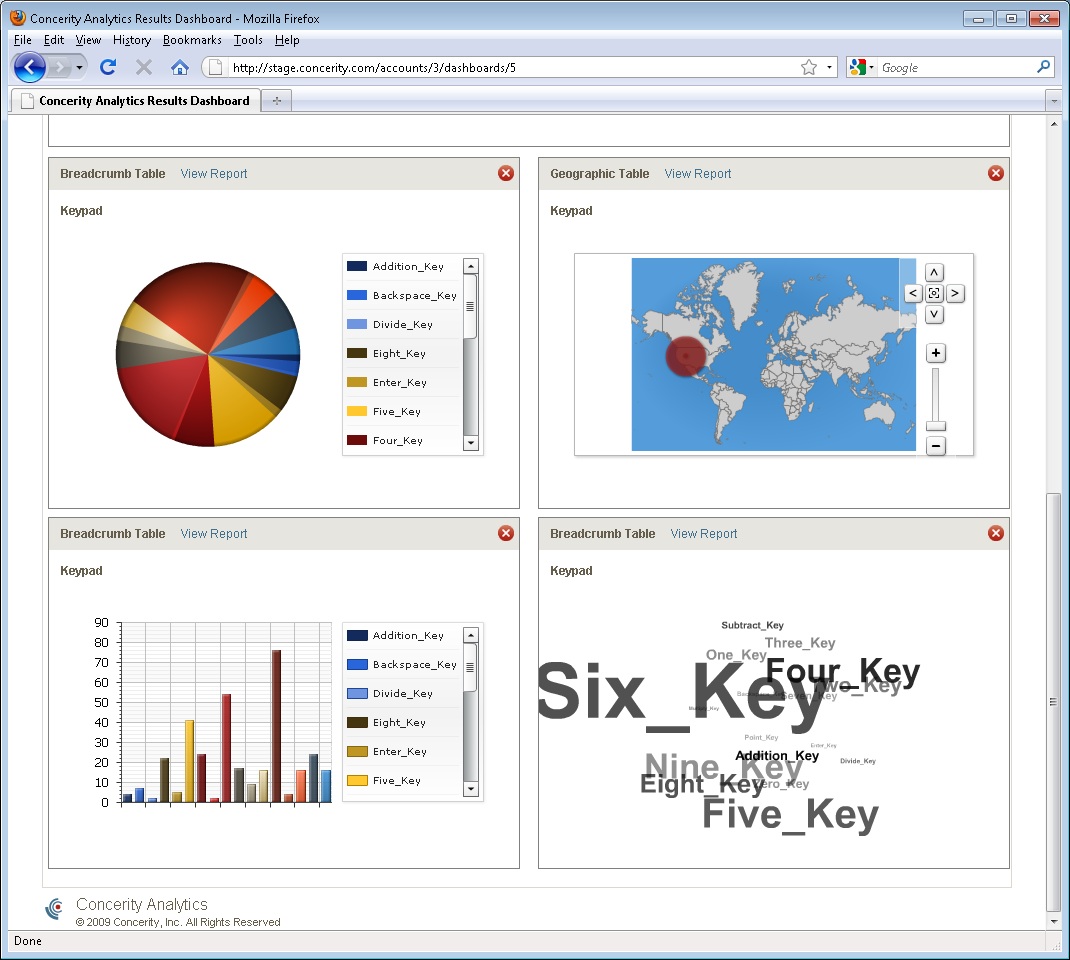The image size is (1070, 960).
Task: Click the tallest bar in bar chart
Action: point(276,726)
